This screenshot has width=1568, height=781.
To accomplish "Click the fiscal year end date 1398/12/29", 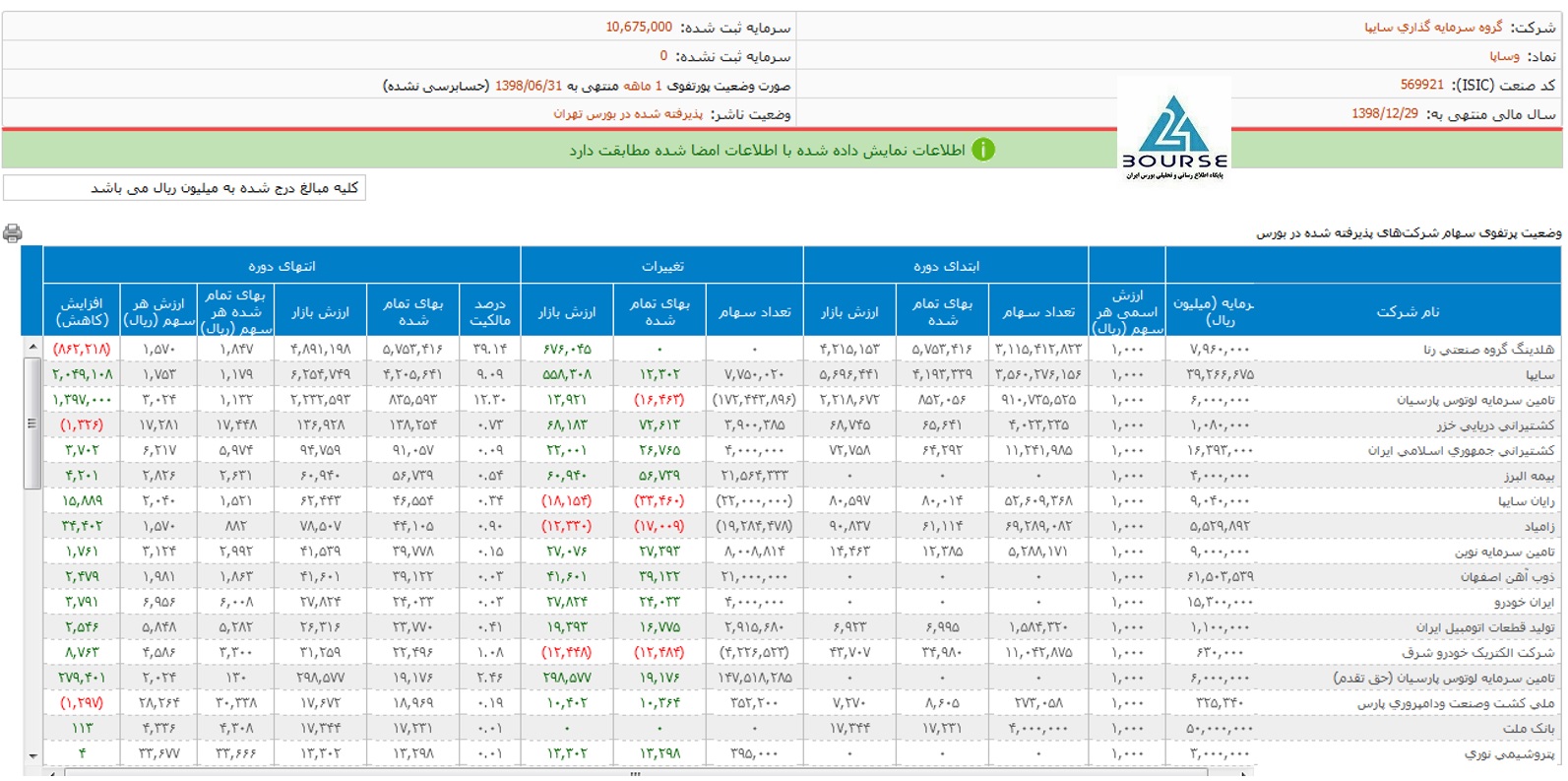I will (1385, 113).
